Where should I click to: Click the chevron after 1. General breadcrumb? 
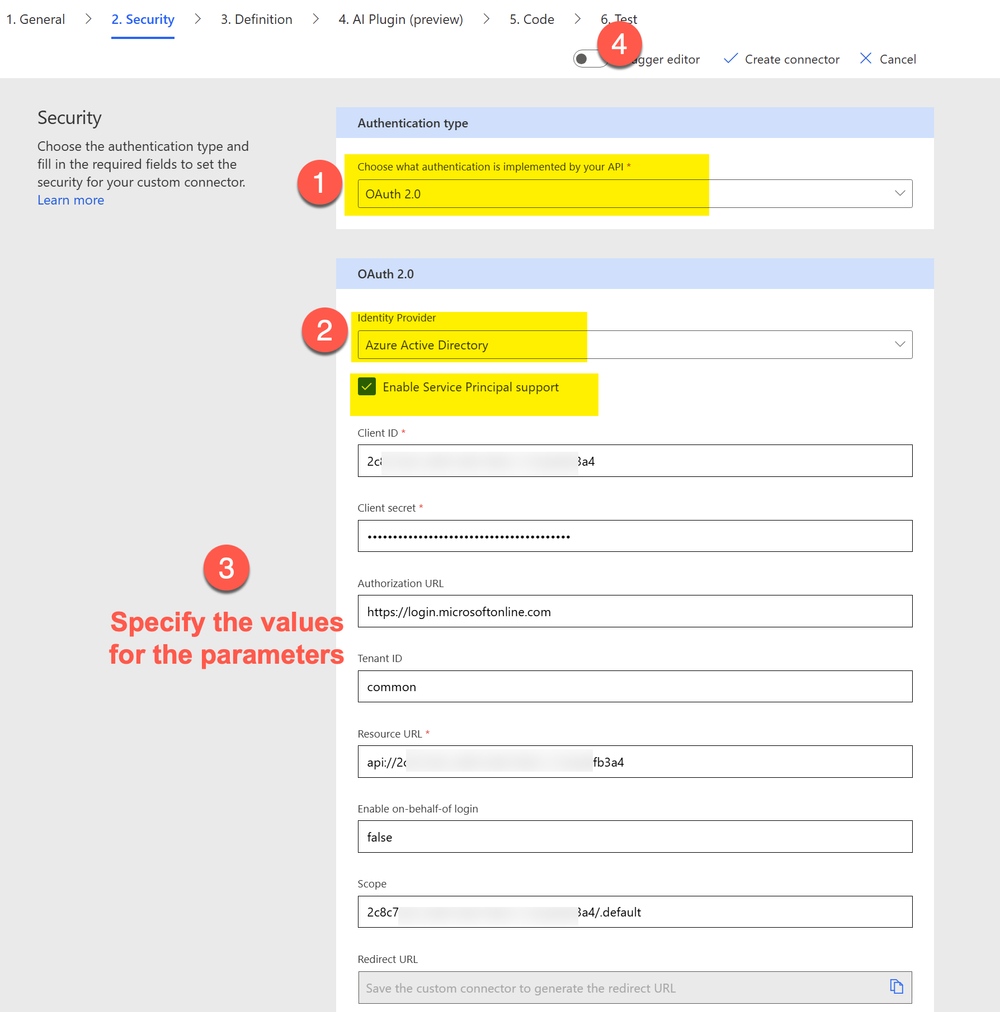[87, 18]
